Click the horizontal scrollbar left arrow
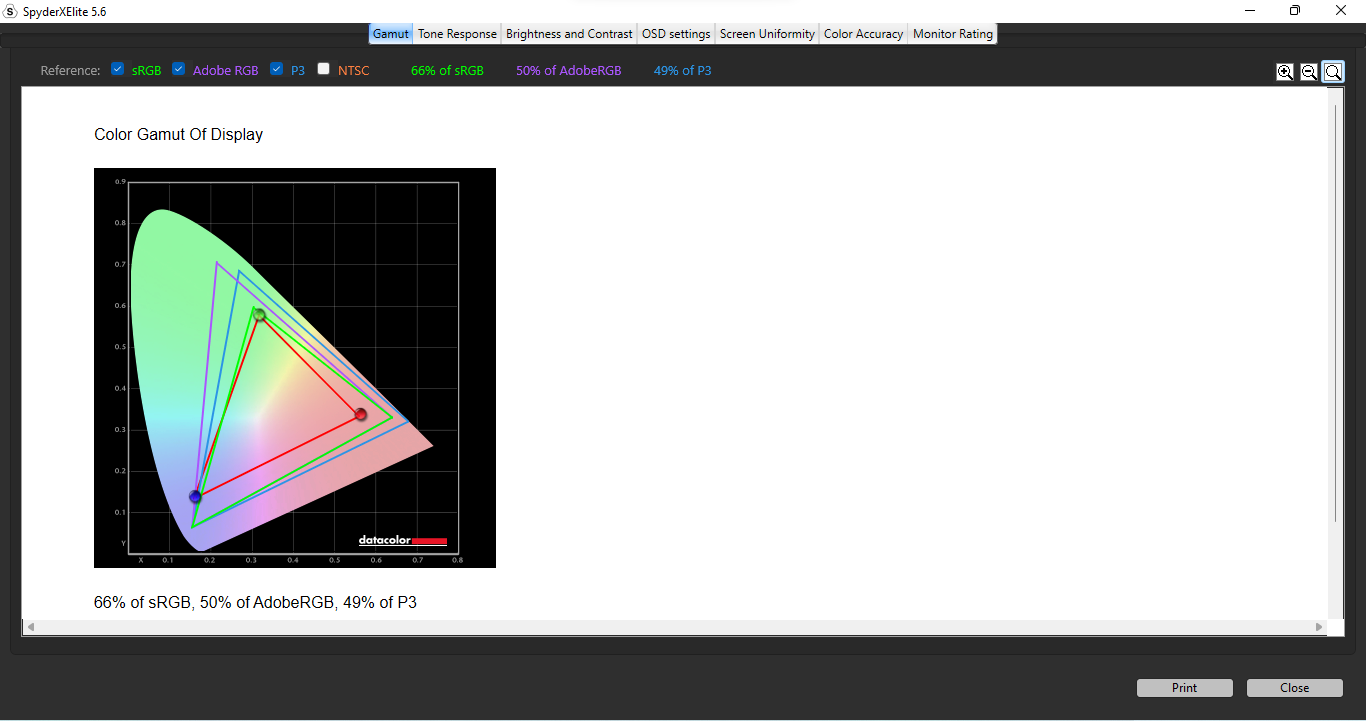This screenshot has width=1366, height=721. coord(31,627)
